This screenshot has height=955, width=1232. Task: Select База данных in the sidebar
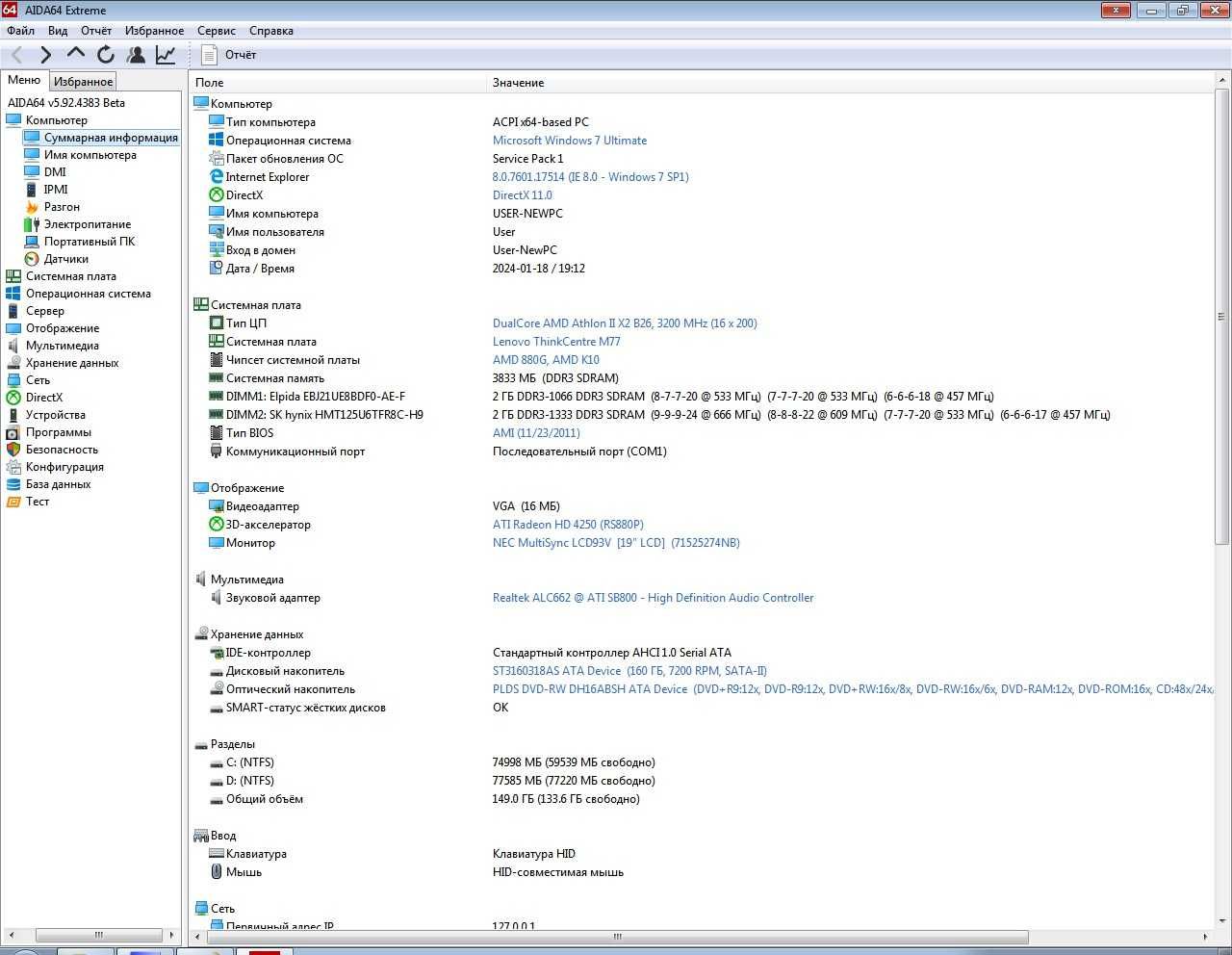(x=58, y=484)
